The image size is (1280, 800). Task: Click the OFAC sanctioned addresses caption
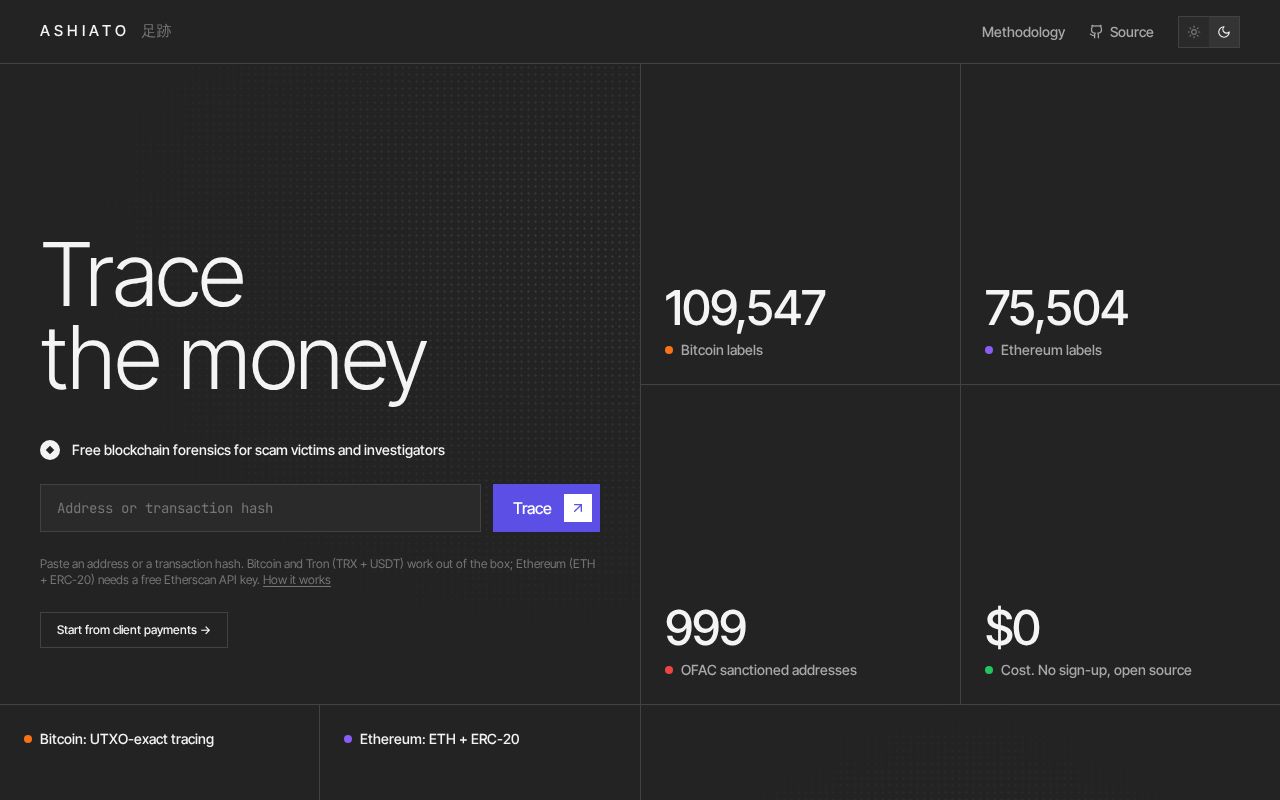pyautogui.click(x=769, y=670)
